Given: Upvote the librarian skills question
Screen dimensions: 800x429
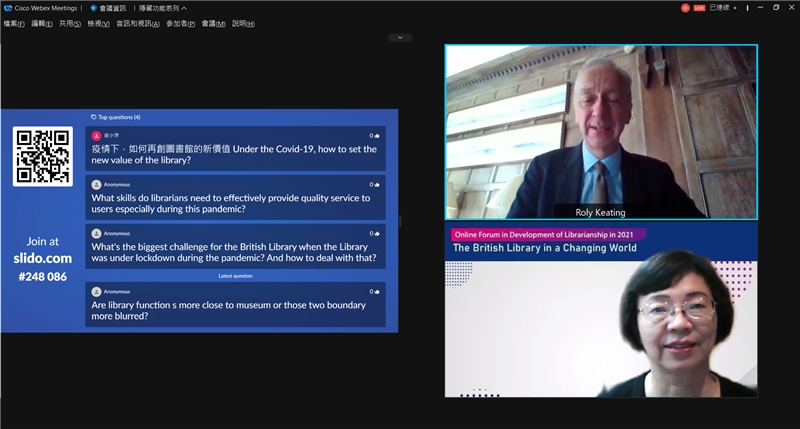Looking at the screenshot, I should click(375, 185).
